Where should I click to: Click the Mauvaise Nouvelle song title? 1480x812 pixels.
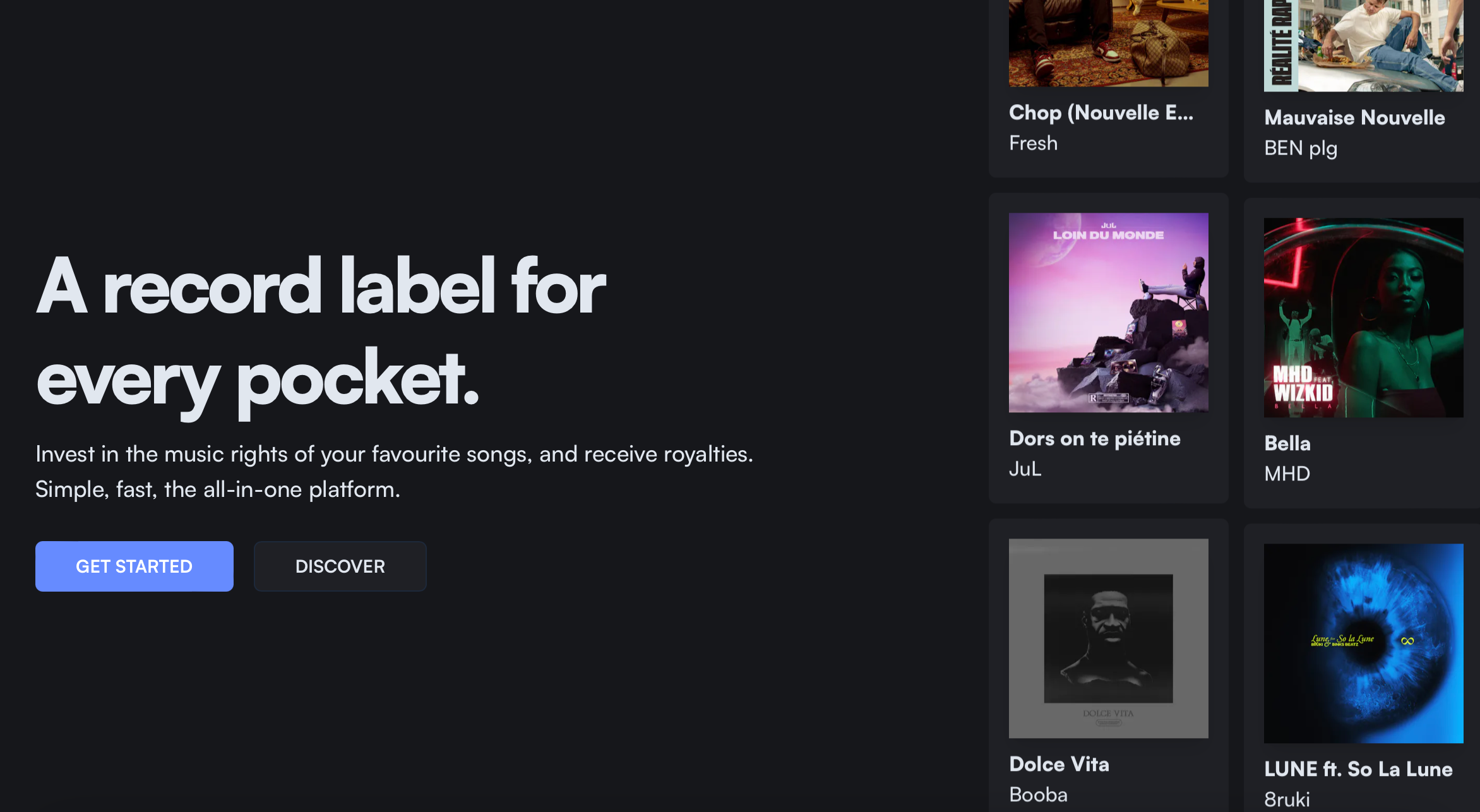click(x=1354, y=118)
